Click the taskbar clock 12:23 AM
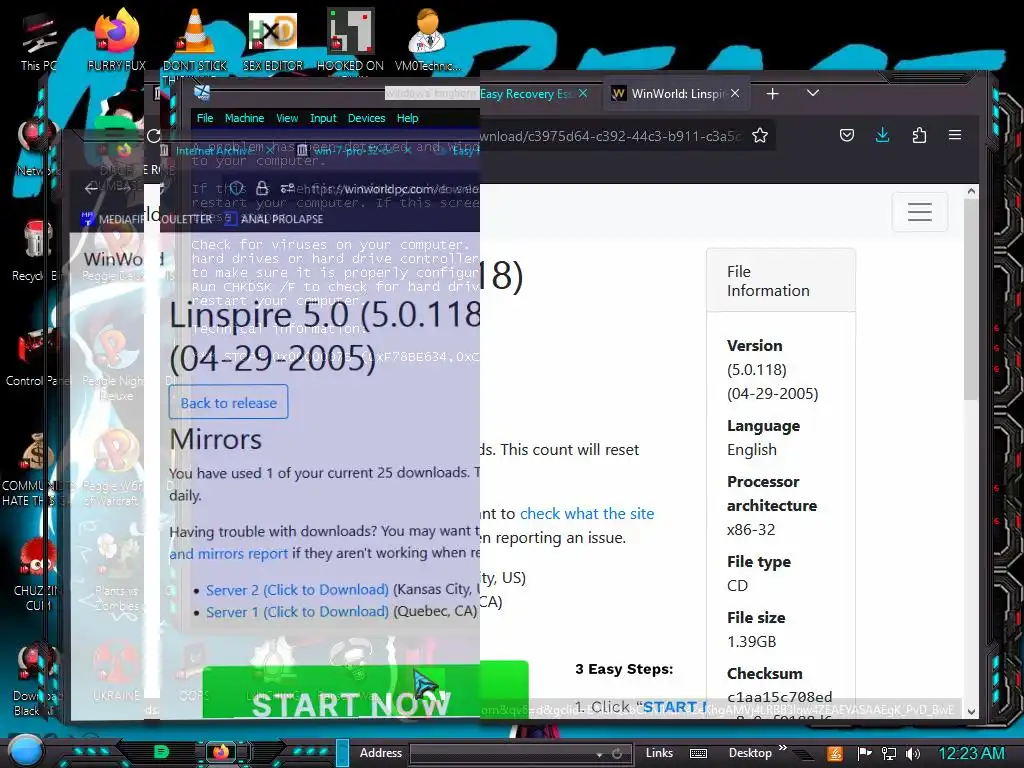 click(x=971, y=753)
